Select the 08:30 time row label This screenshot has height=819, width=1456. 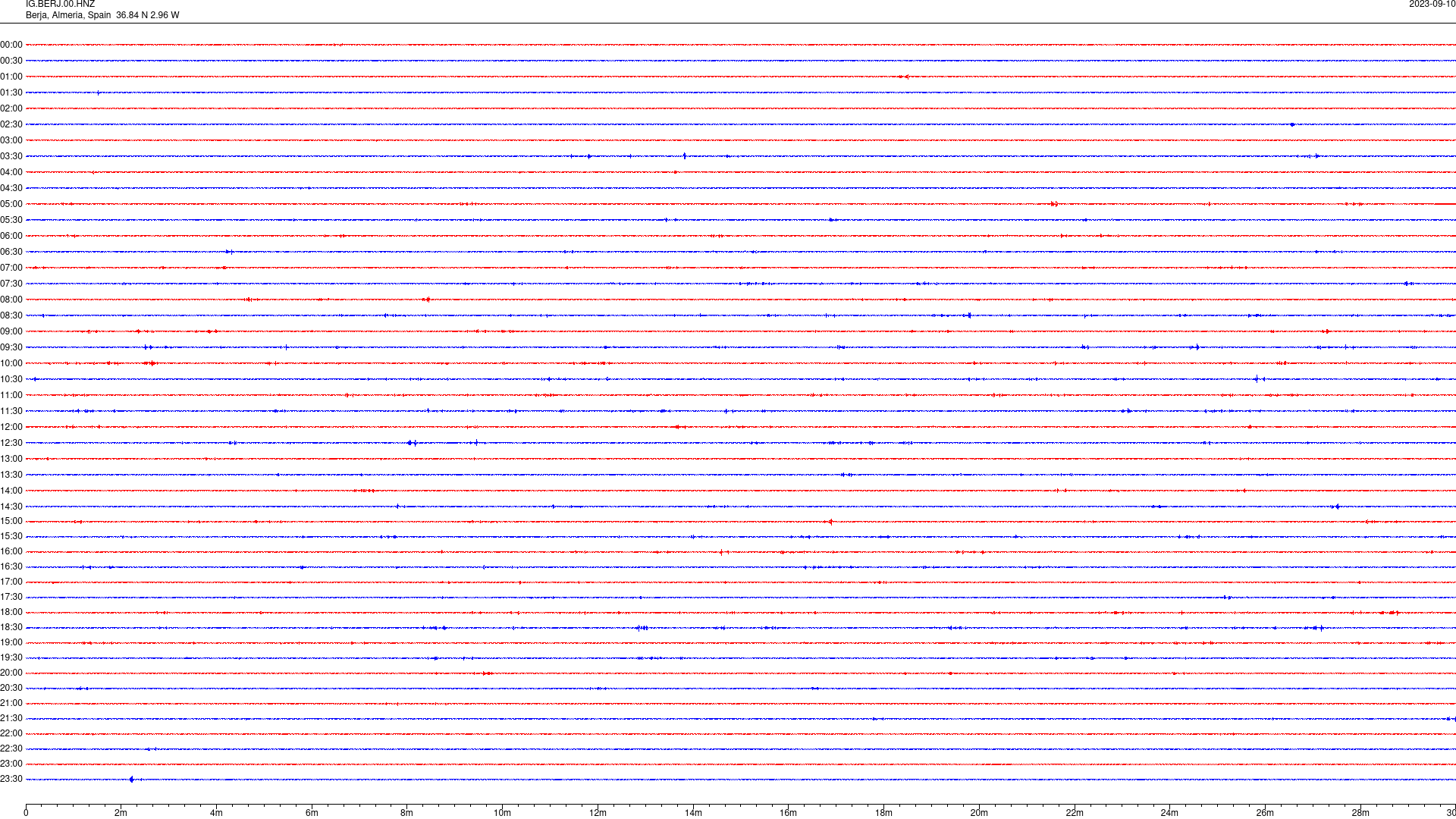click(x=11, y=315)
